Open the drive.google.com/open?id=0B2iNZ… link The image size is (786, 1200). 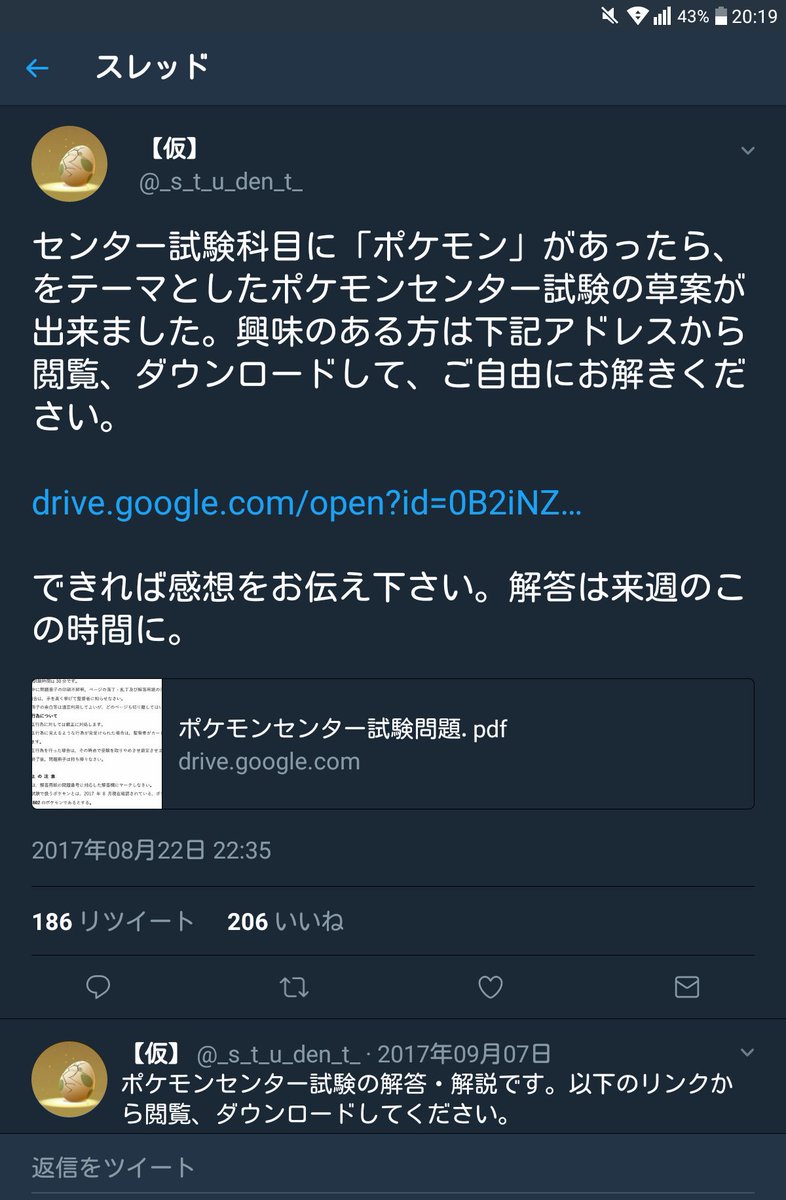[307, 503]
